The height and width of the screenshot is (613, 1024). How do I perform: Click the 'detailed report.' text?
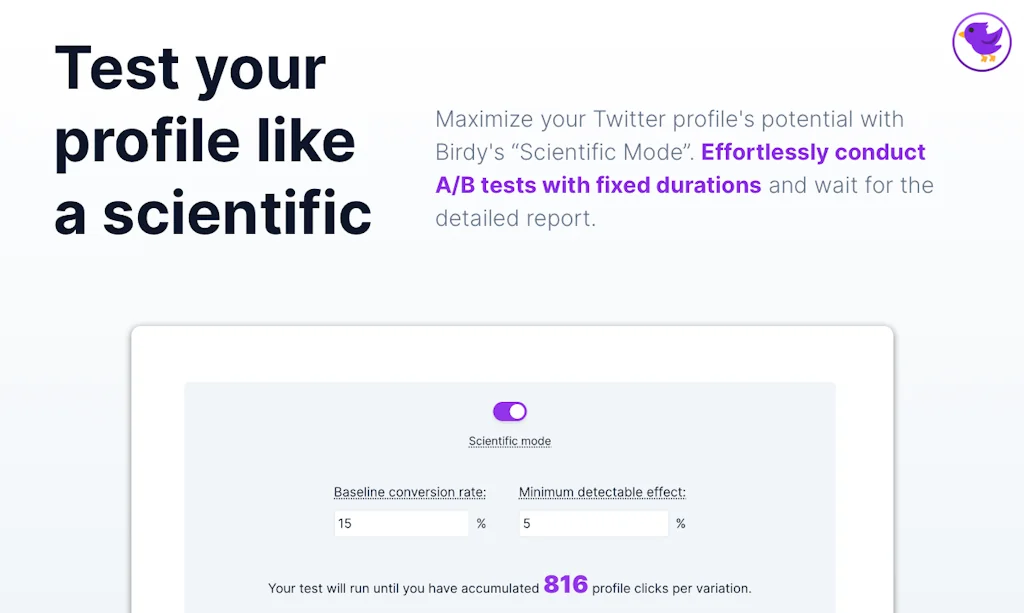(515, 217)
